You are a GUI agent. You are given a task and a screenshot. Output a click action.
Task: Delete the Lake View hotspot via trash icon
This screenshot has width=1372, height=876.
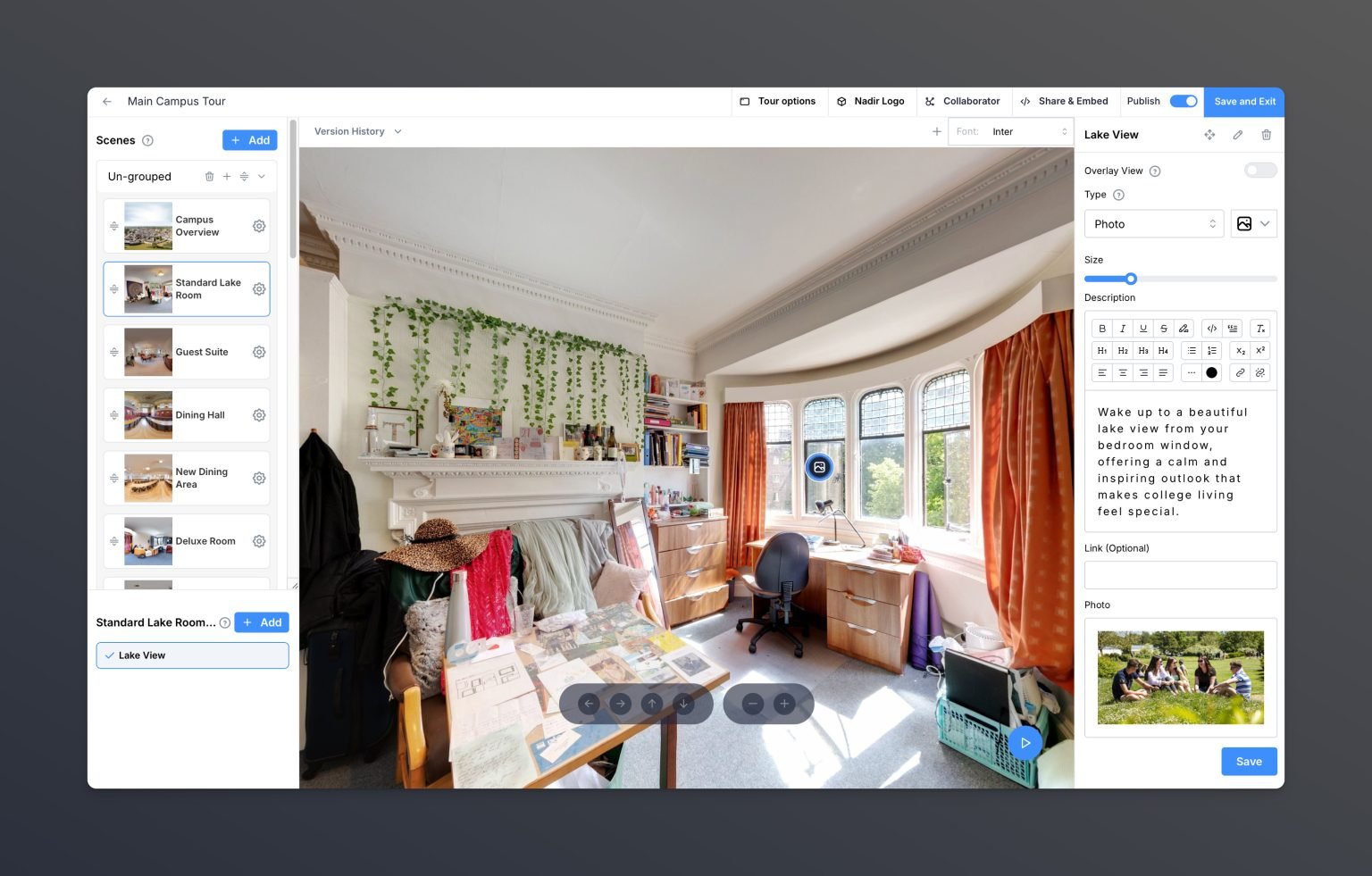(x=1266, y=135)
